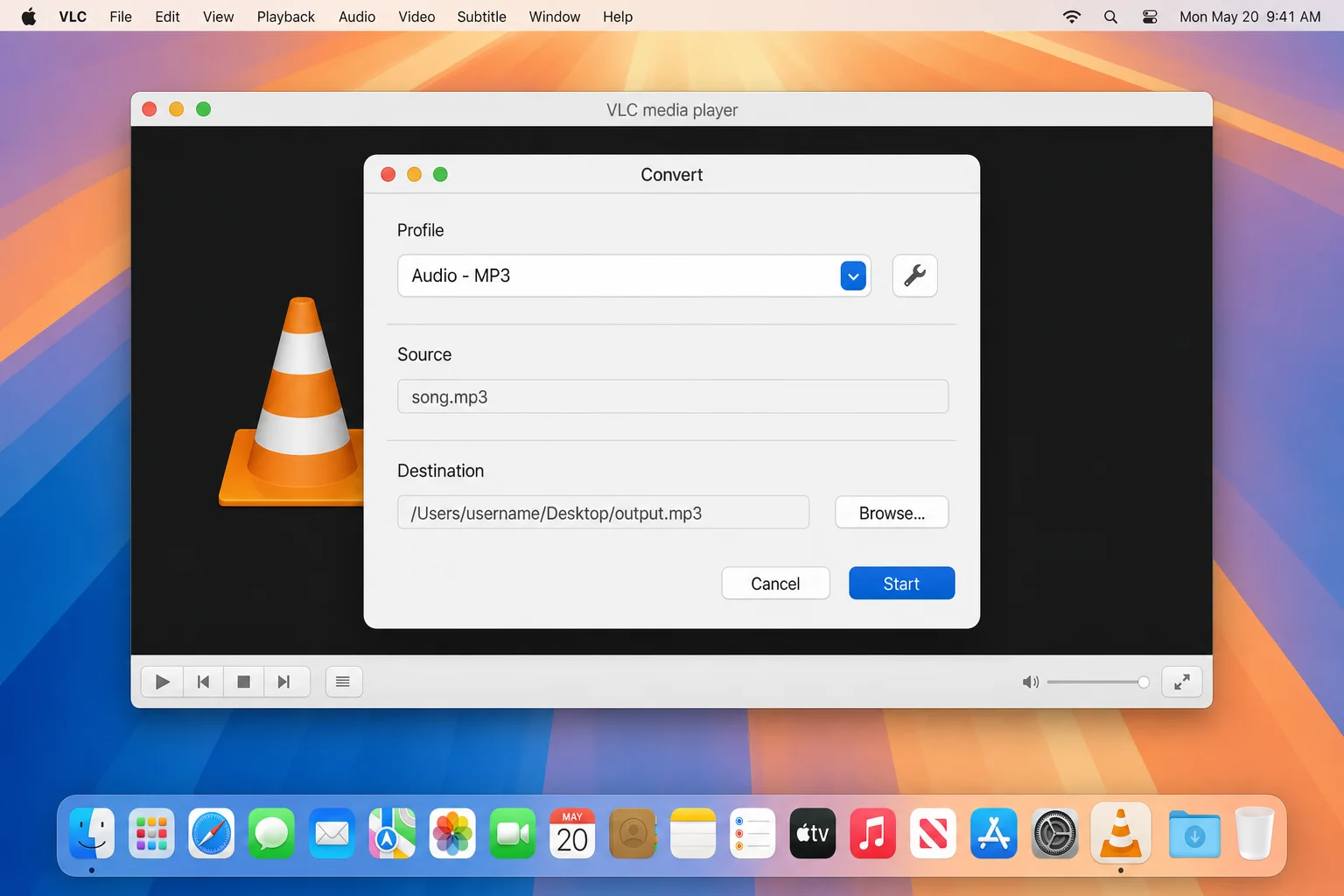Open Music from the Dock
The width and height of the screenshot is (1344, 896).
point(873,833)
